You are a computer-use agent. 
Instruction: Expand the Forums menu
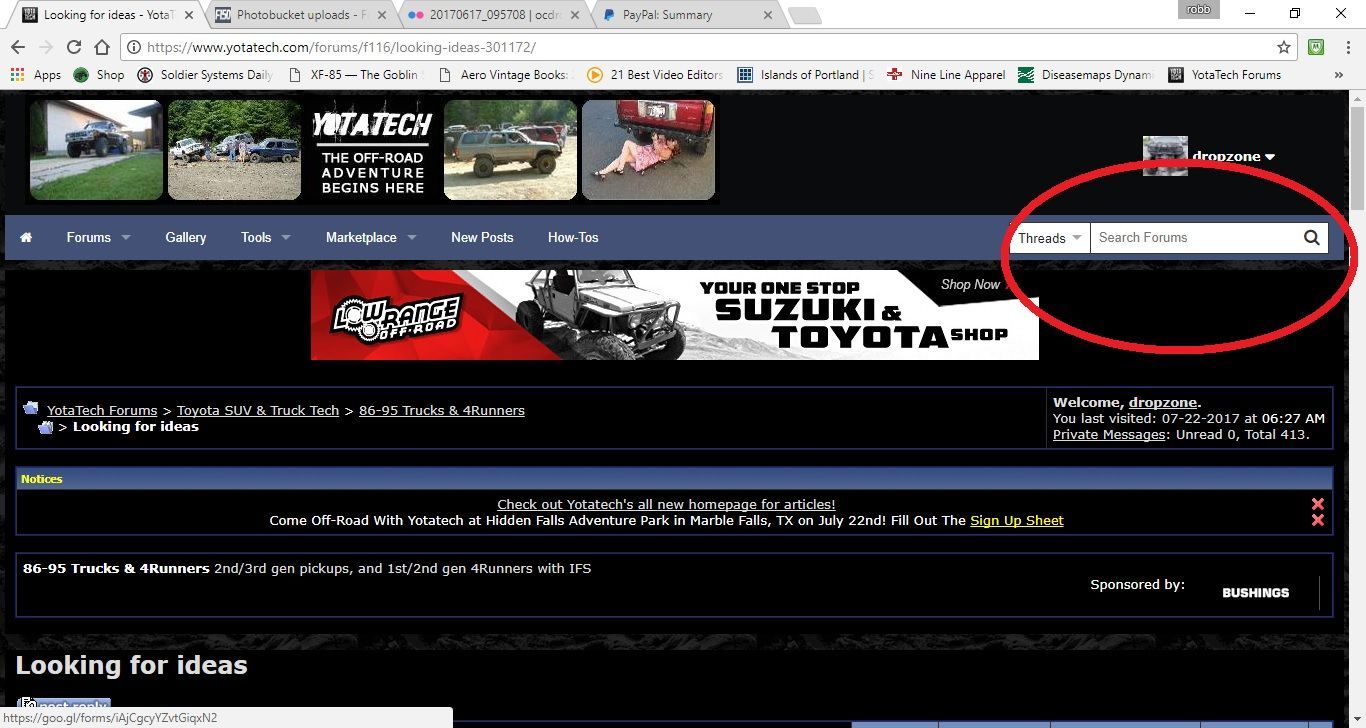pyautogui.click(x=98, y=238)
